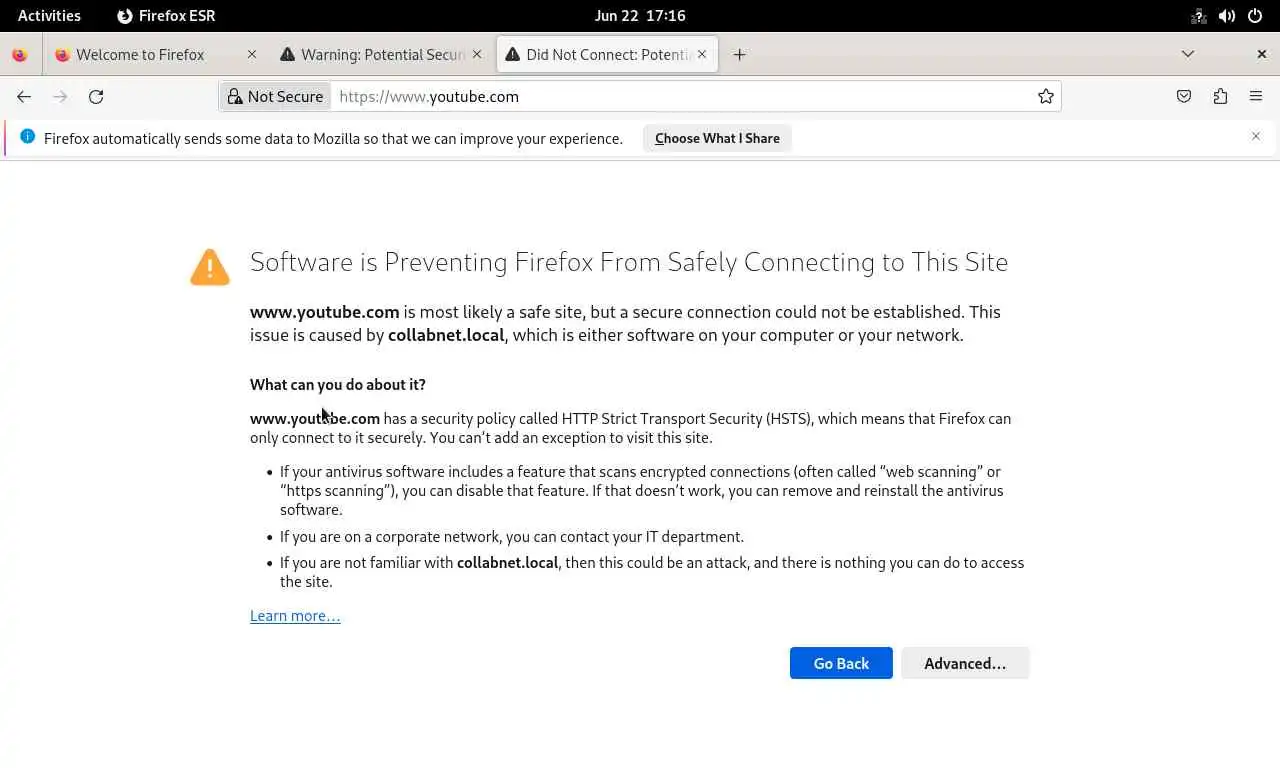Click the Firefox View pinned icon
1280x768 pixels.
[x=20, y=55]
